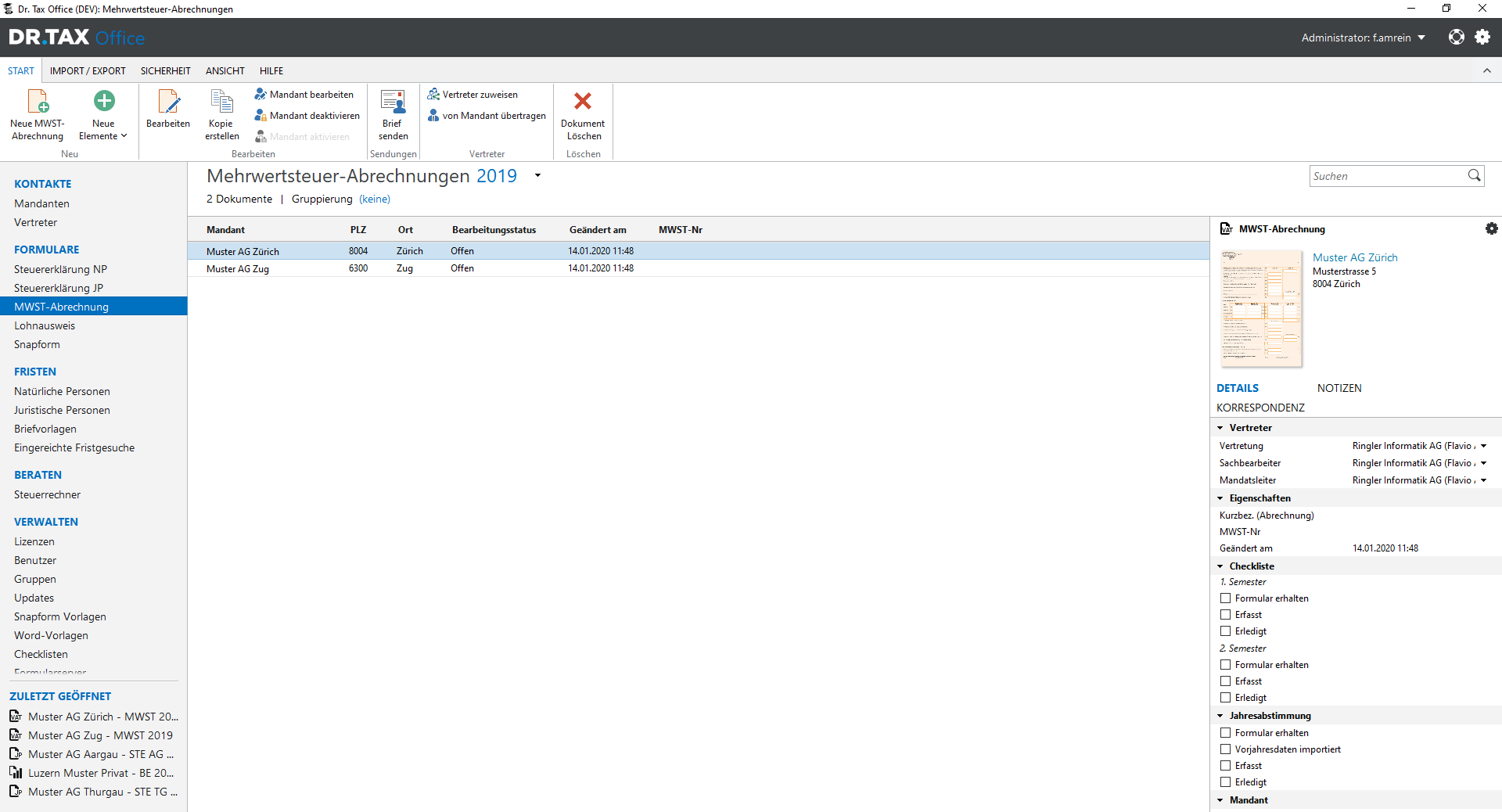This screenshot has height=812, width=1502.
Task: Open Briefvorlagen in sidebar
Action: (x=45, y=429)
